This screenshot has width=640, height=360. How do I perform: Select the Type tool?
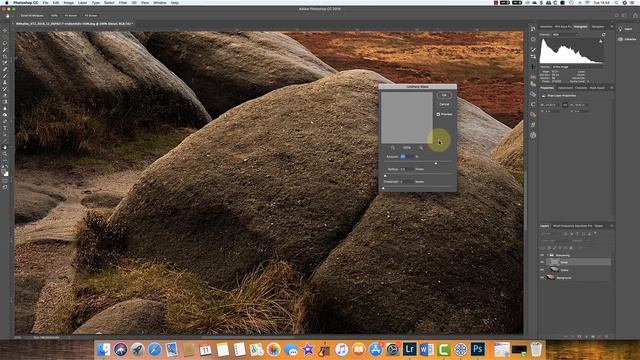[5, 128]
